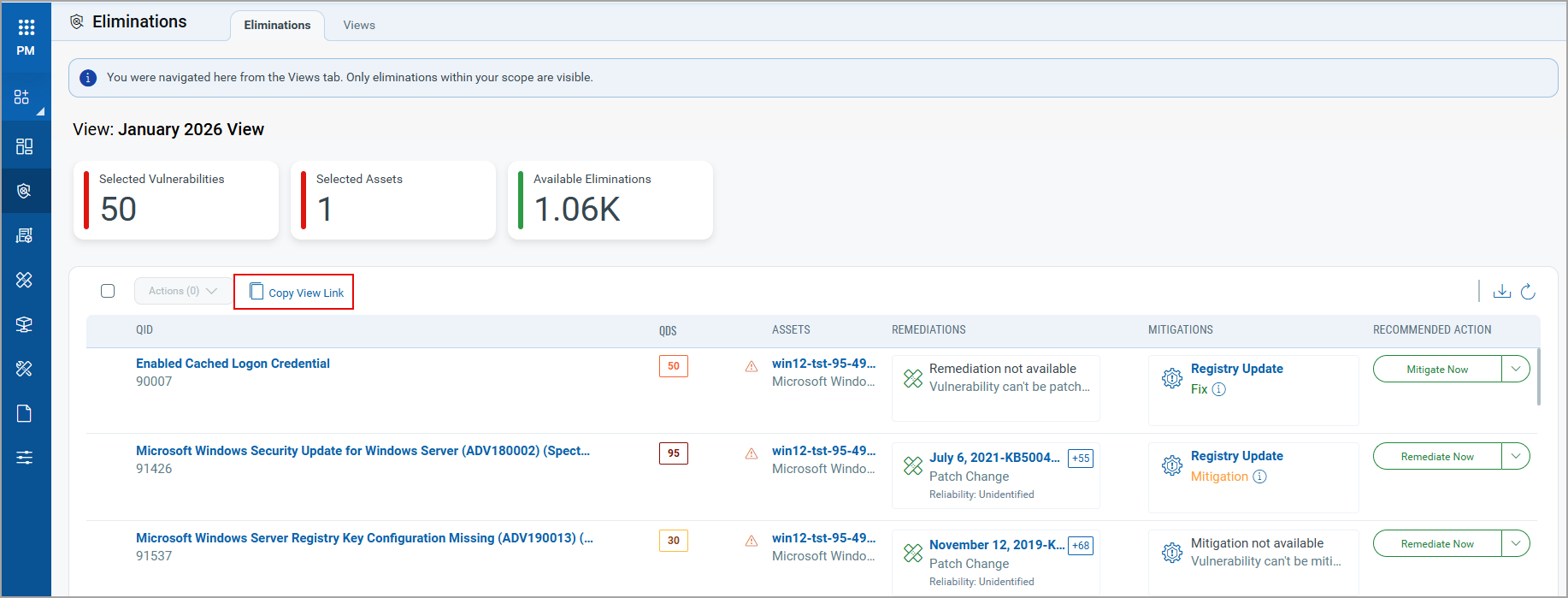
Task: Click the info icon beside Mitigation
Action: [1259, 477]
